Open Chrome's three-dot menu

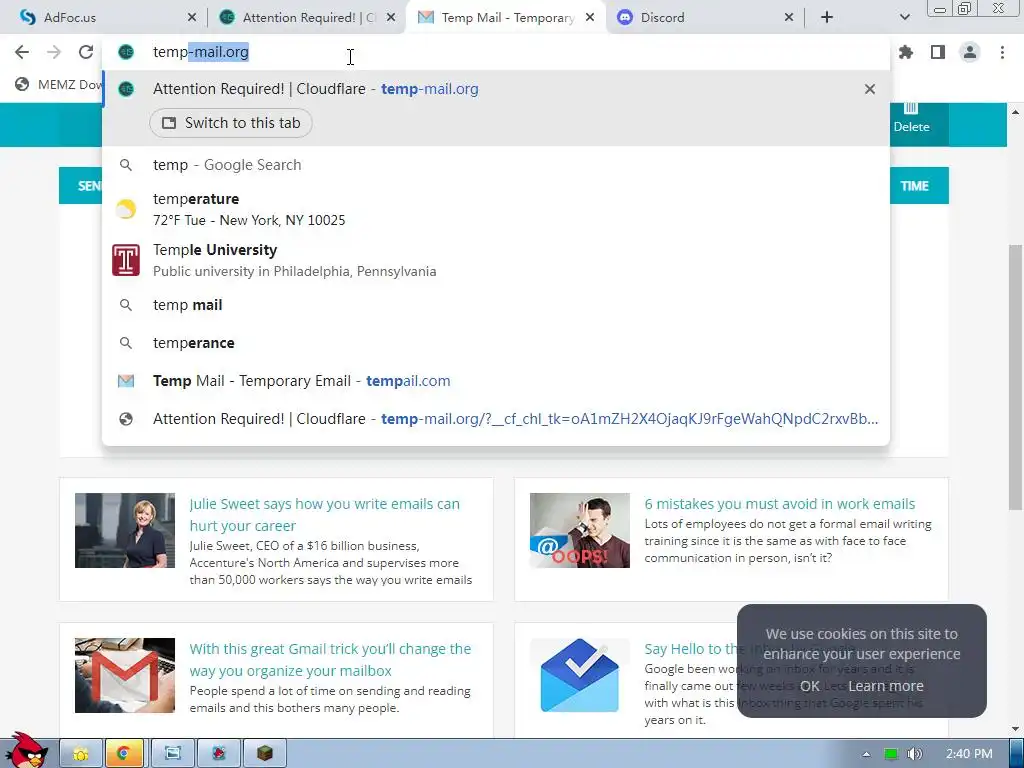[1002, 52]
